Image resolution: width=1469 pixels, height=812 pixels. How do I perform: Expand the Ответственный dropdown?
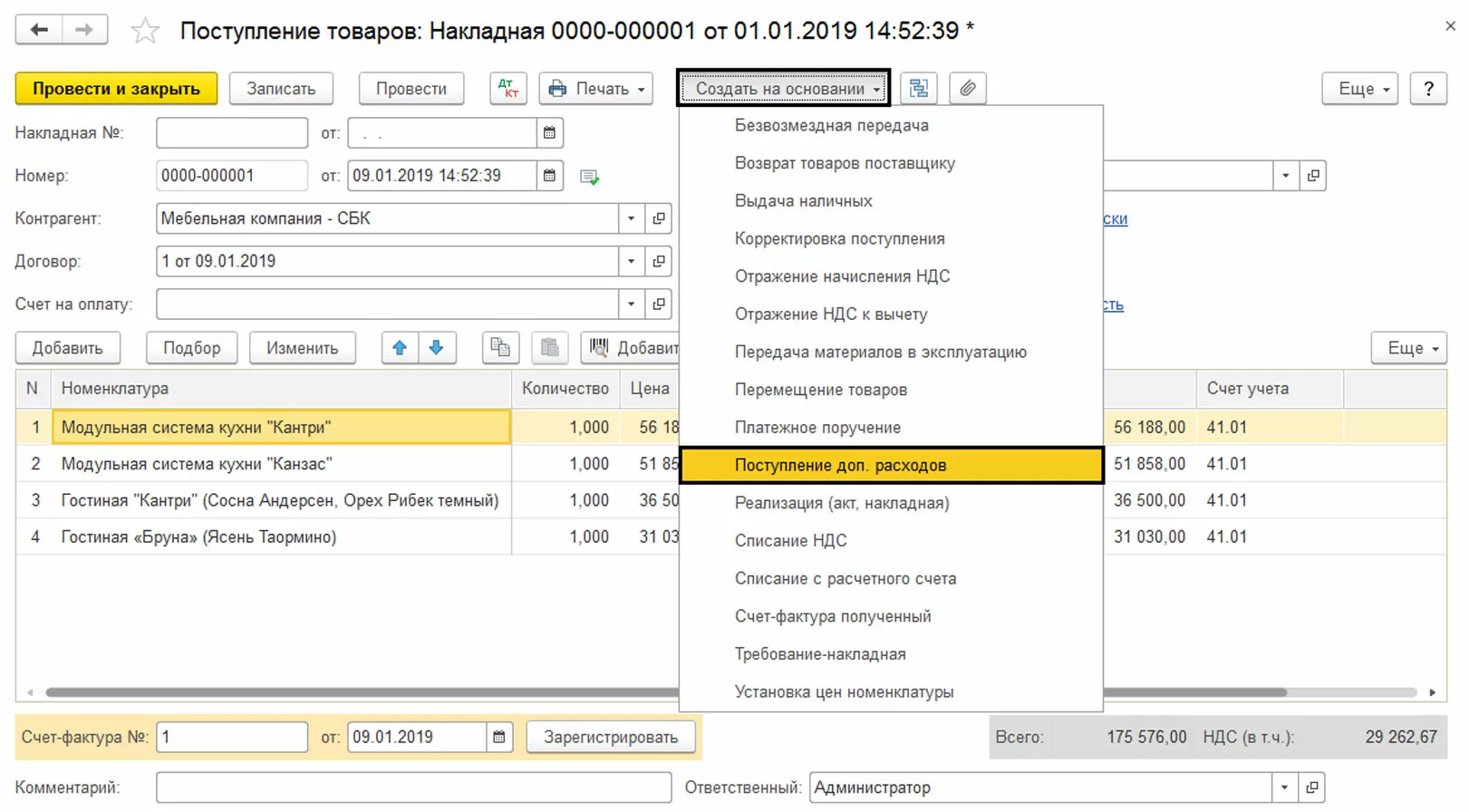1284,788
